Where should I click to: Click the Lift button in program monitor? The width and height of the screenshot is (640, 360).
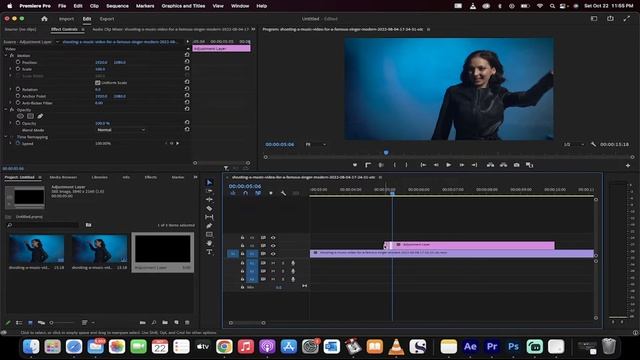coord(490,165)
